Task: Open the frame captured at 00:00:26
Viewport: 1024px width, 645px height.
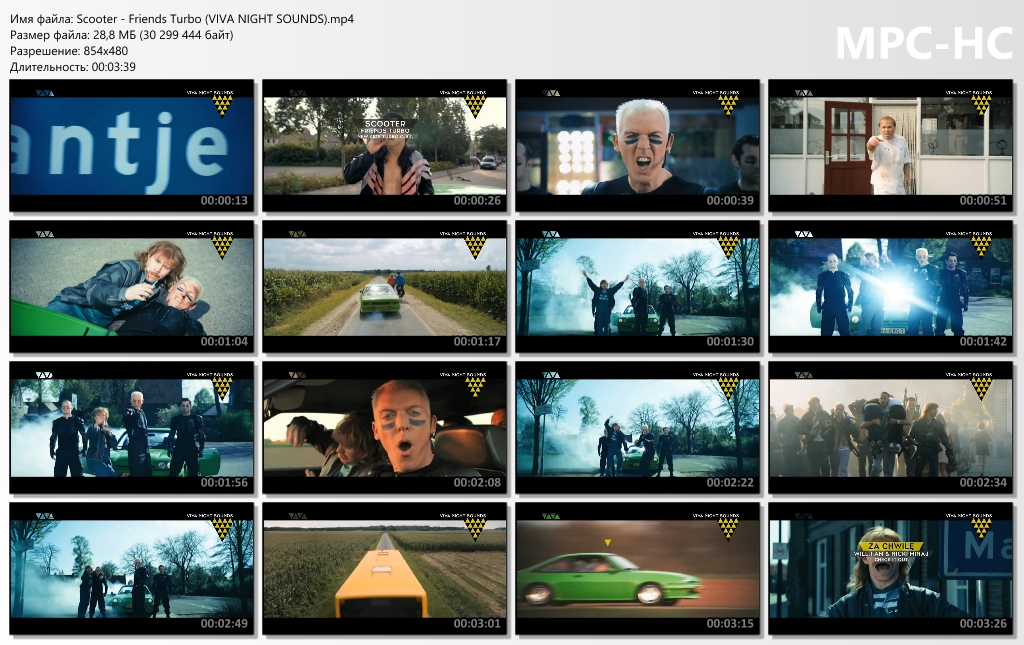Action: 385,146
